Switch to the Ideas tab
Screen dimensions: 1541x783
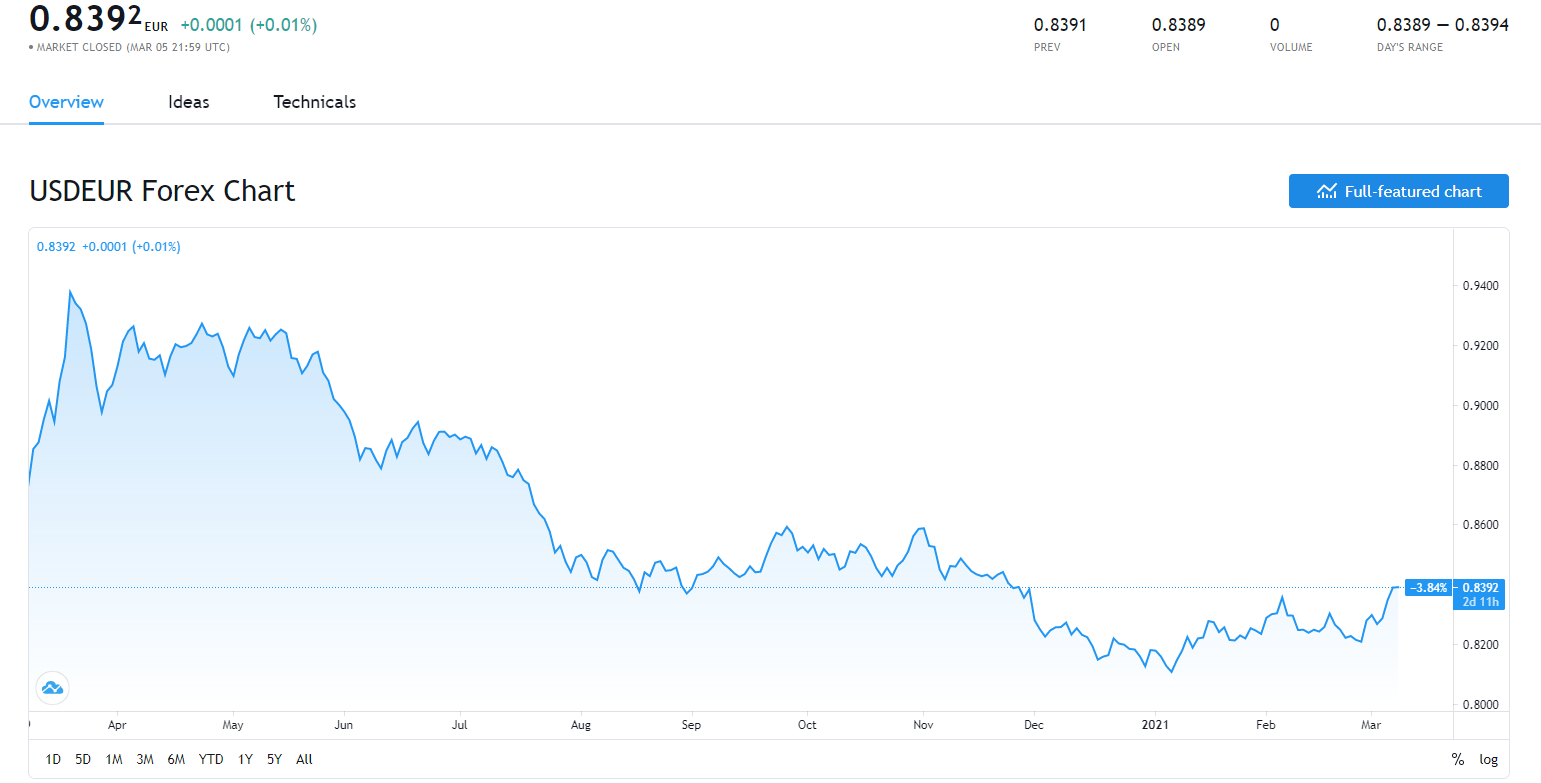(x=189, y=102)
